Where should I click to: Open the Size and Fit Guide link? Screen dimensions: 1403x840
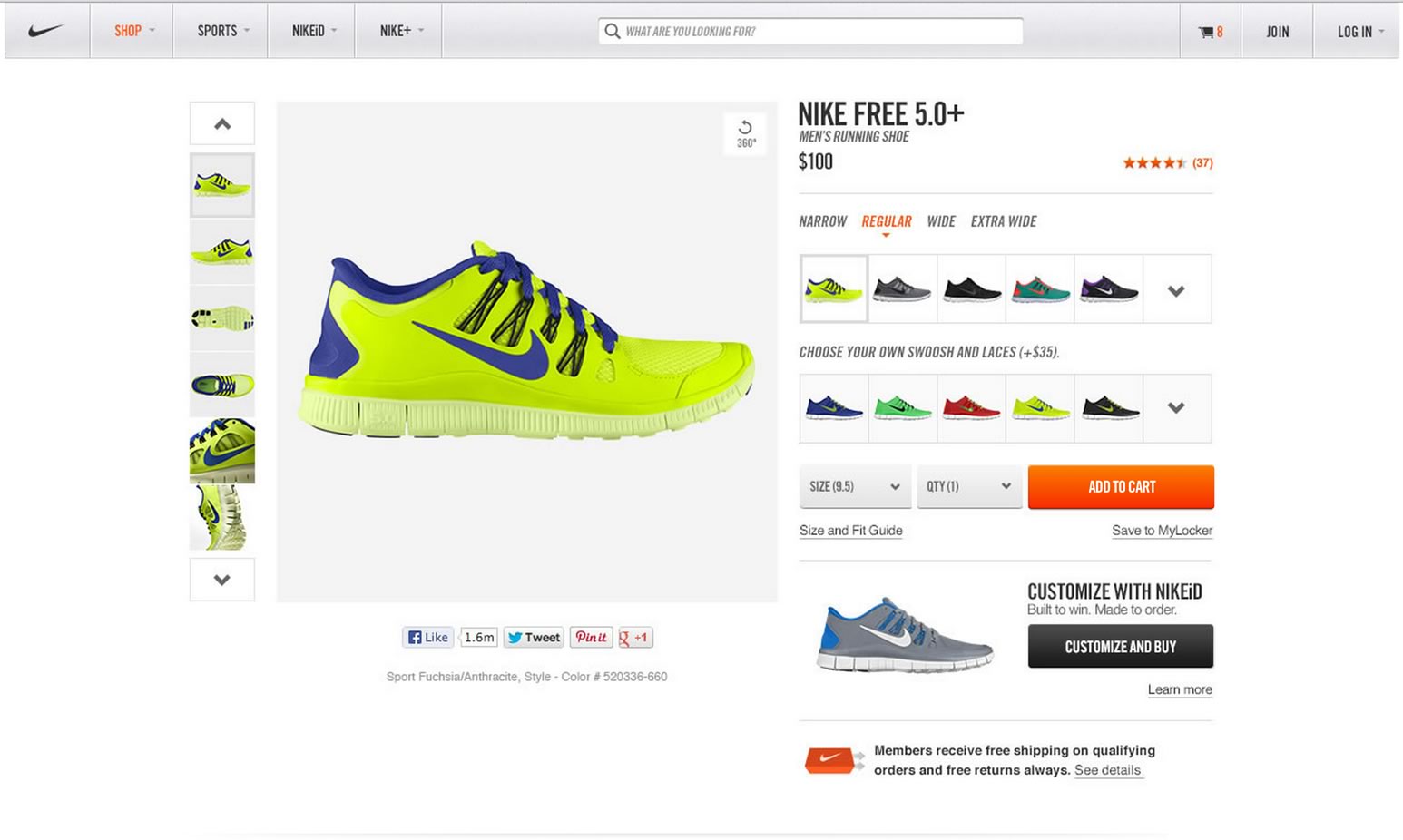point(850,531)
